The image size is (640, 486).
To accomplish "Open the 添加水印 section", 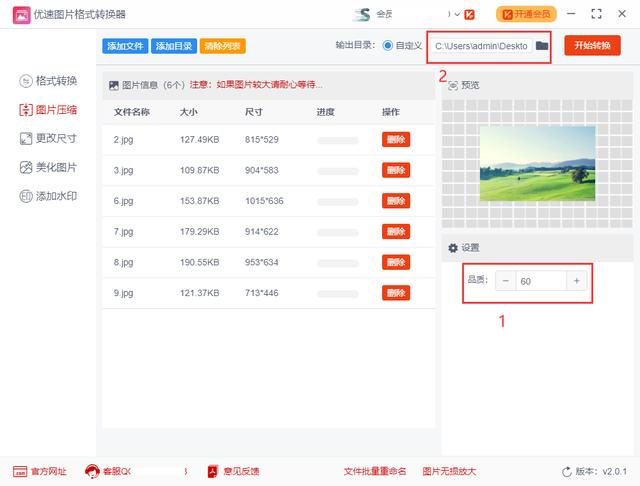I will (48, 196).
